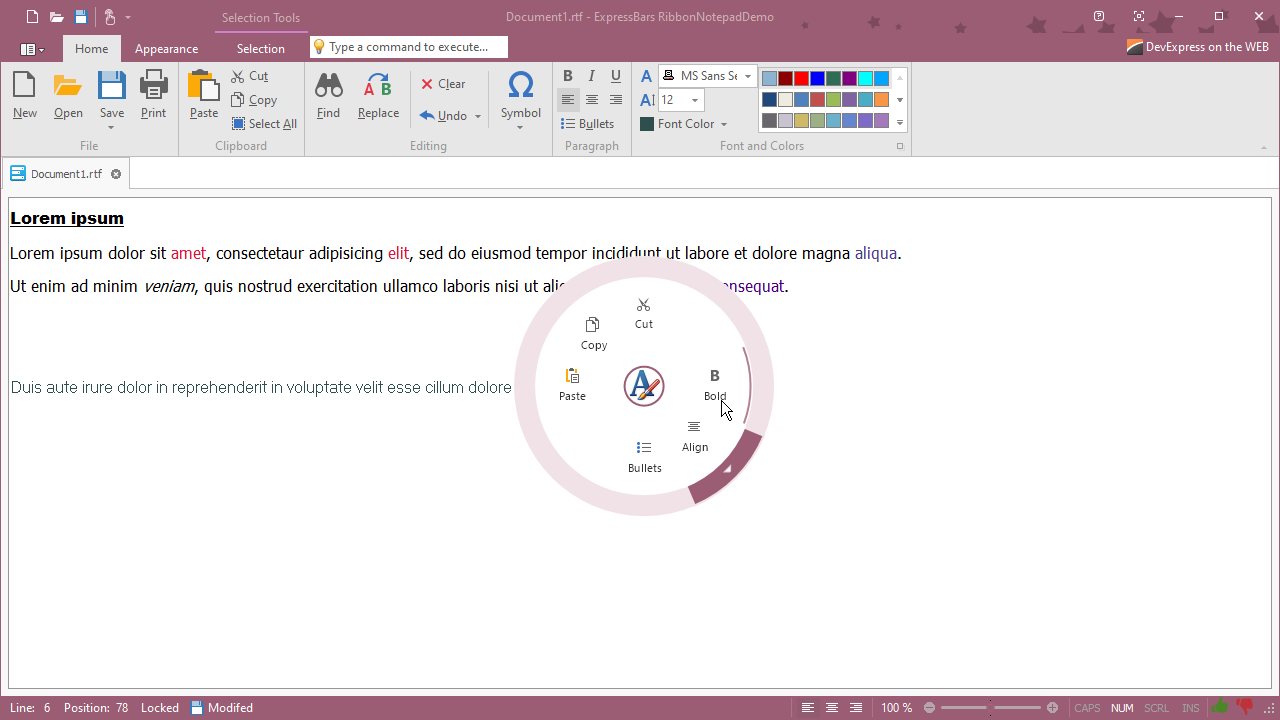Click the Undo button in ribbon
This screenshot has height=720, width=1280.
443,116
